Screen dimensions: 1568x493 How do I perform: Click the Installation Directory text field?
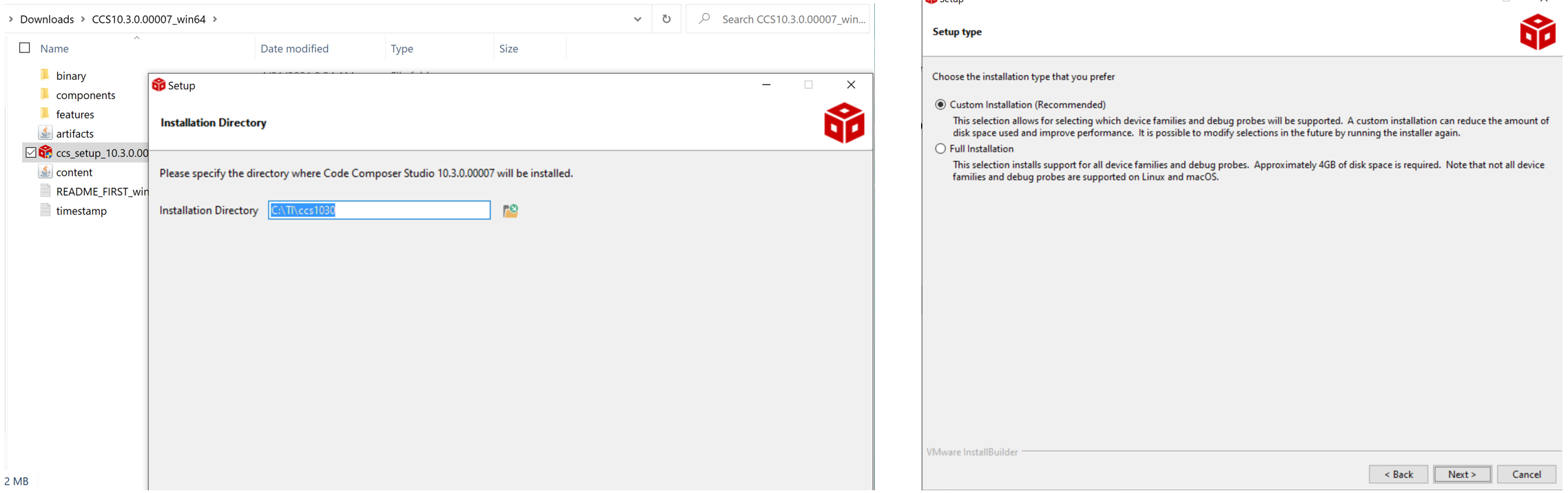click(379, 210)
